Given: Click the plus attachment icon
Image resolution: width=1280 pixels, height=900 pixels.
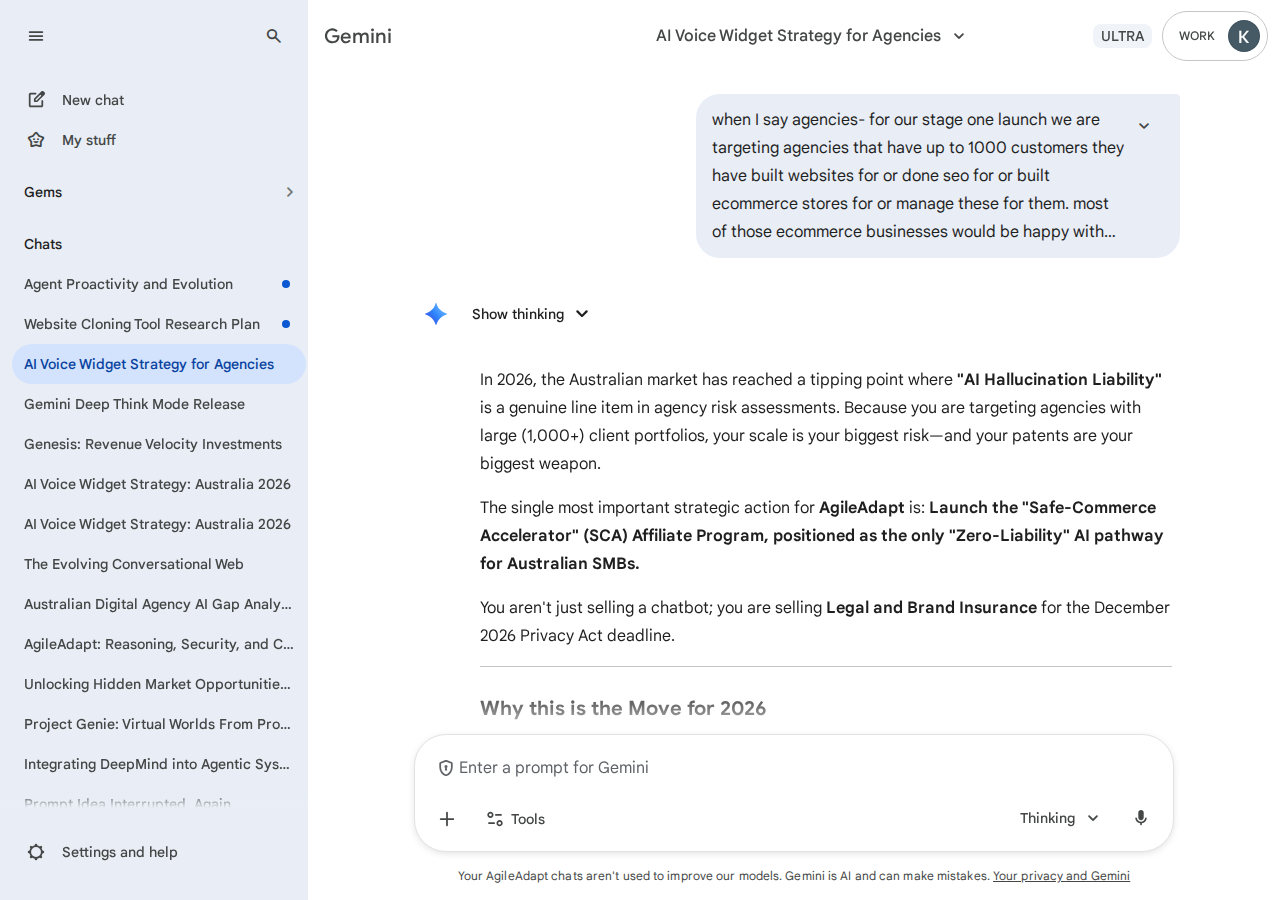Looking at the screenshot, I should (447, 819).
